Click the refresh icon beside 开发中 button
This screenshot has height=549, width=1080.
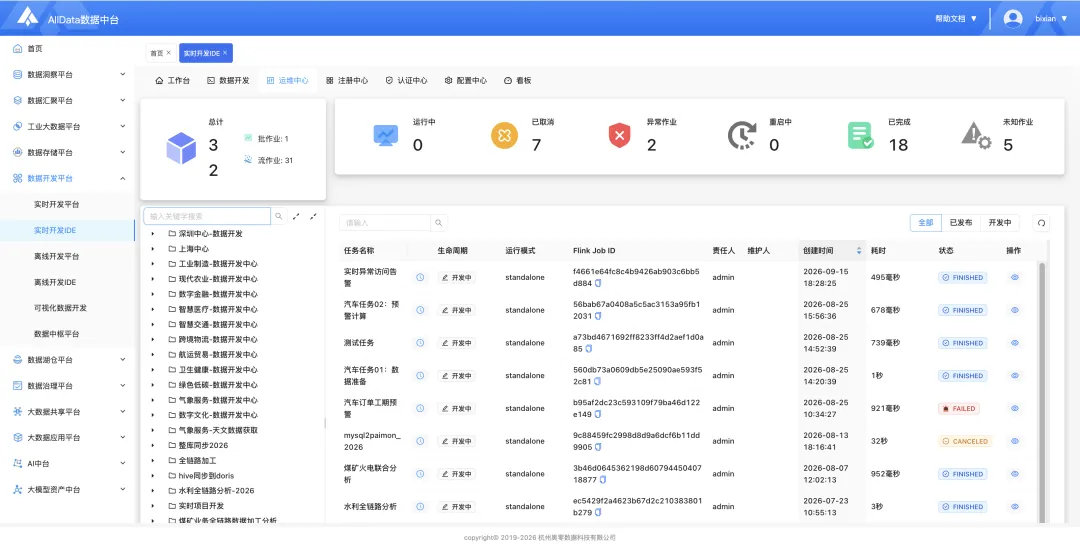(1041, 222)
